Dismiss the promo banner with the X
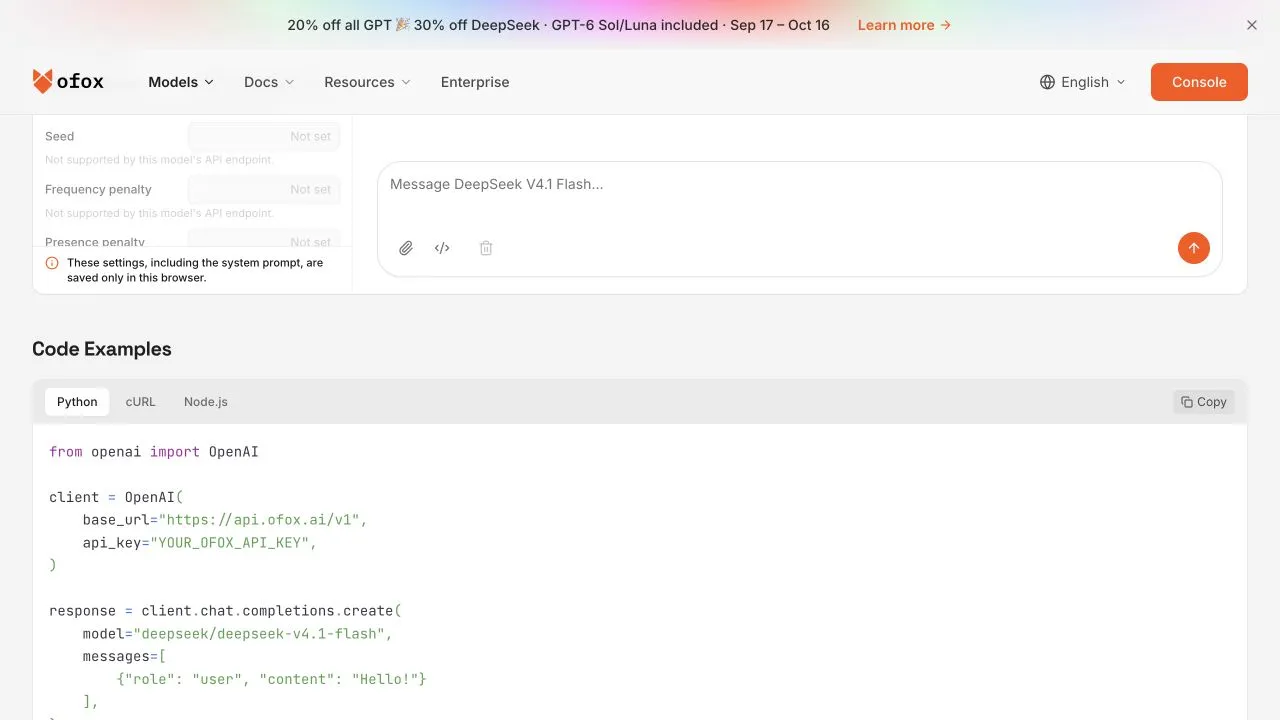Viewport: 1280px width, 720px height. click(1252, 25)
